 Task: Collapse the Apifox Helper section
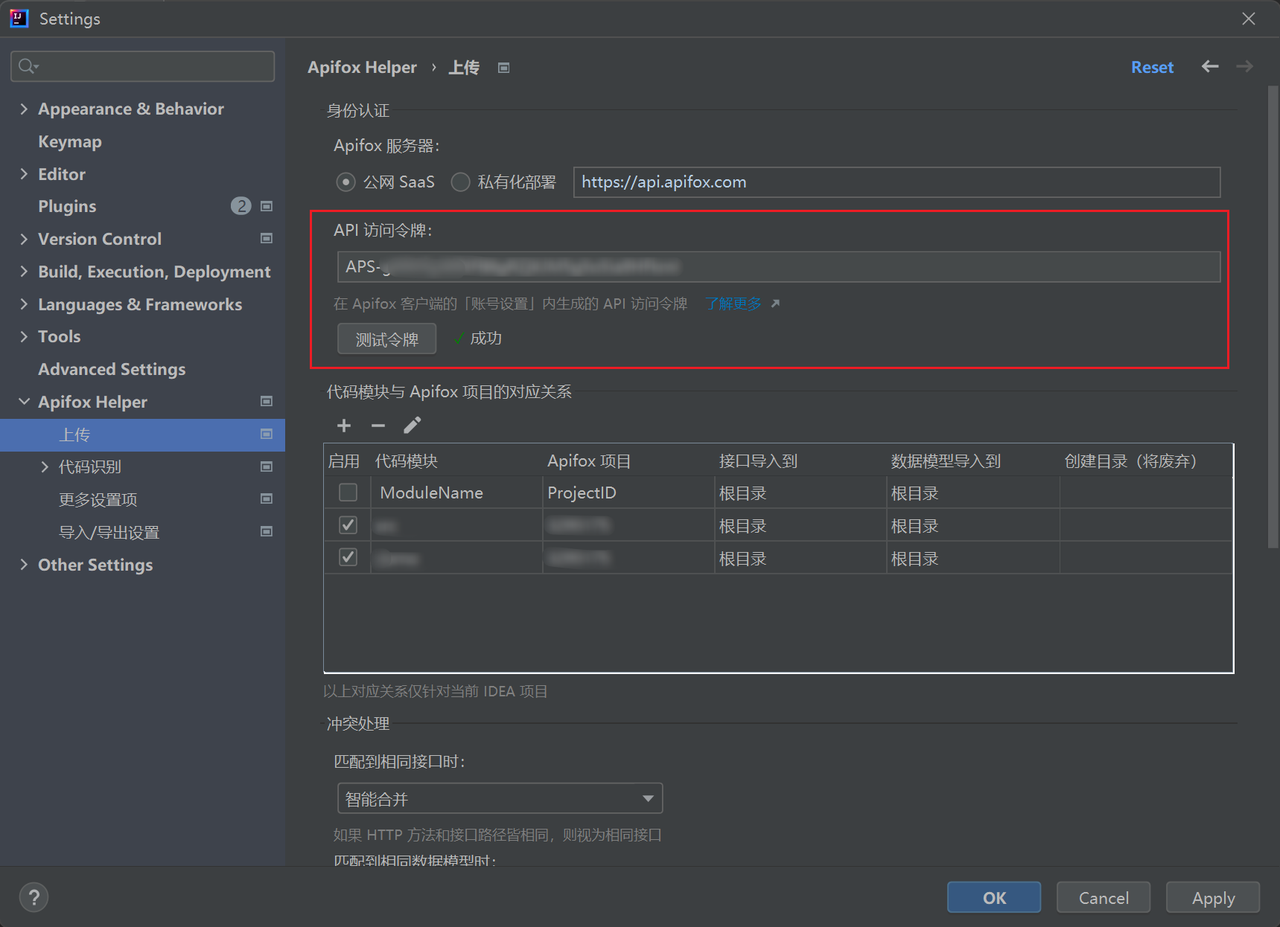click(24, 401)
